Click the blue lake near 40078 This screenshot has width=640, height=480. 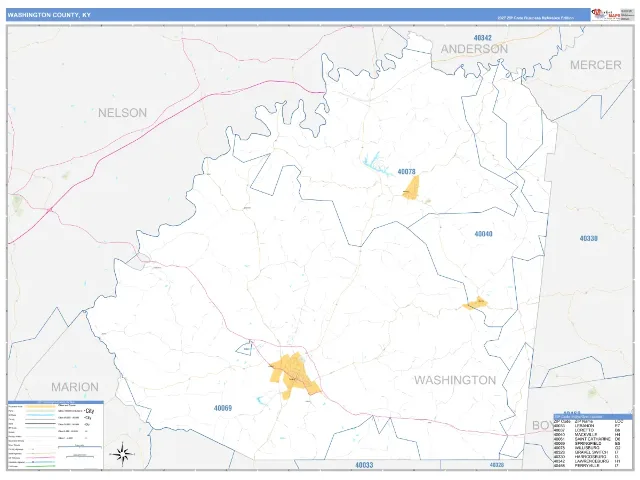pyautogui.click(x=376, y=163)
